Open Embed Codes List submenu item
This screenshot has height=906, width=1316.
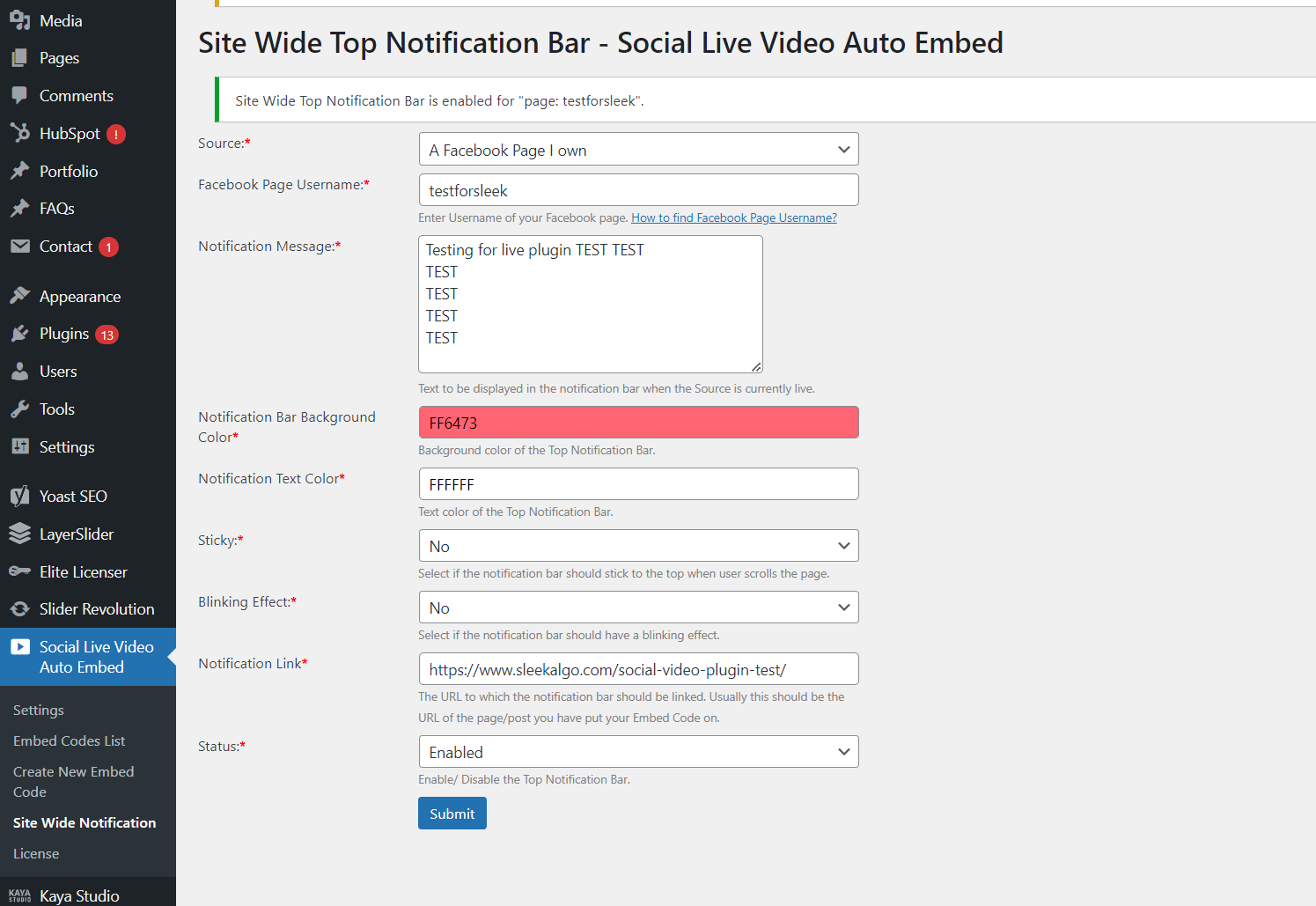pyautogui.click(x=69, y=741)
